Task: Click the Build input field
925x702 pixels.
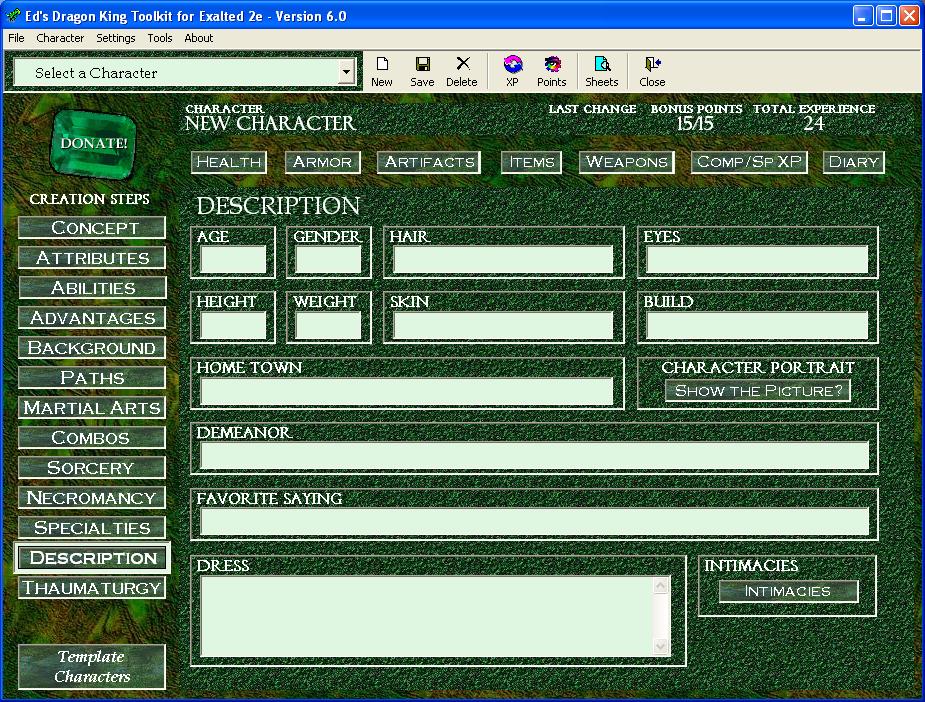Action: [757, 325]
